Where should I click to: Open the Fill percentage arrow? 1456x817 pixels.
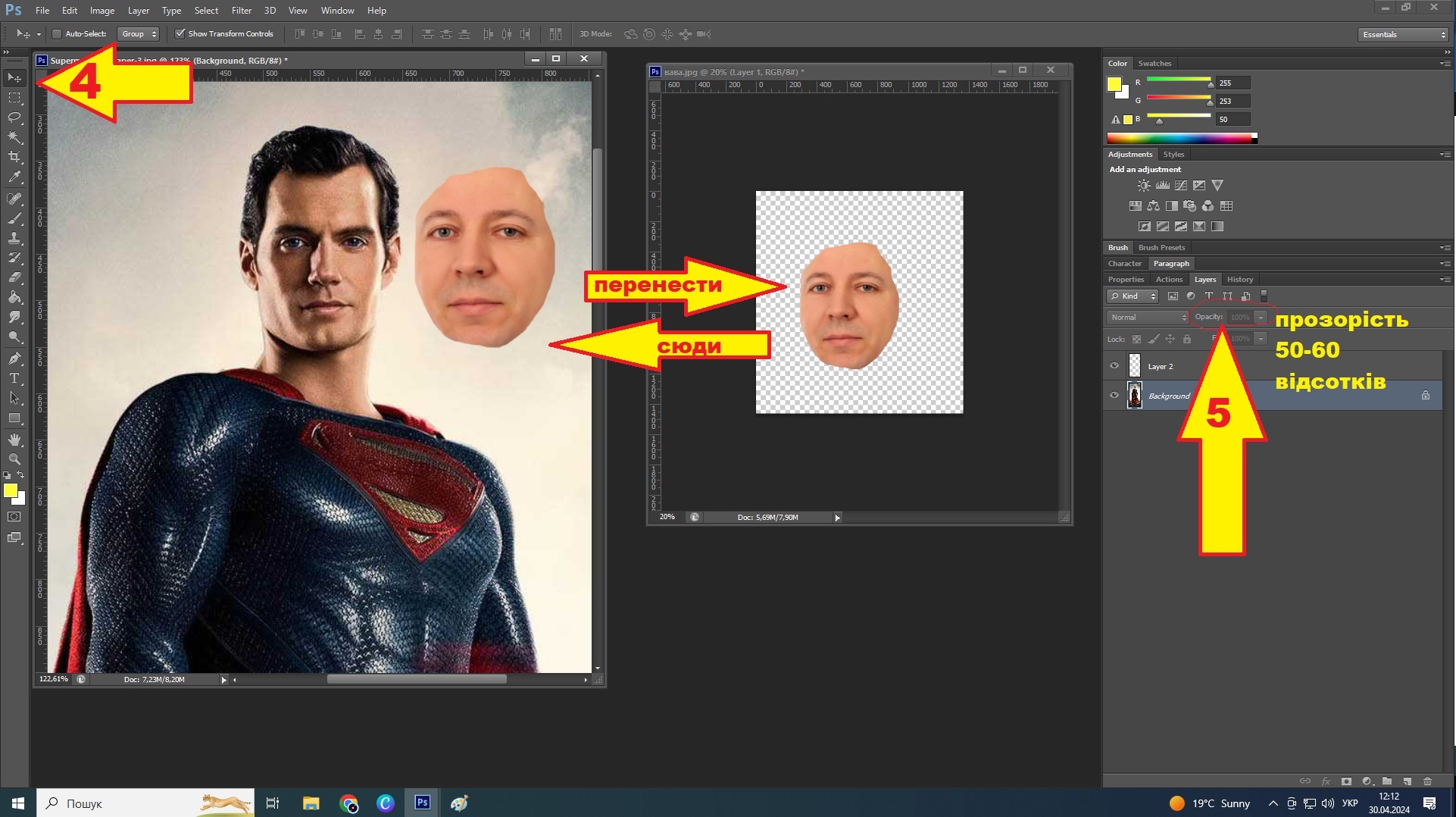point(1261,339)
